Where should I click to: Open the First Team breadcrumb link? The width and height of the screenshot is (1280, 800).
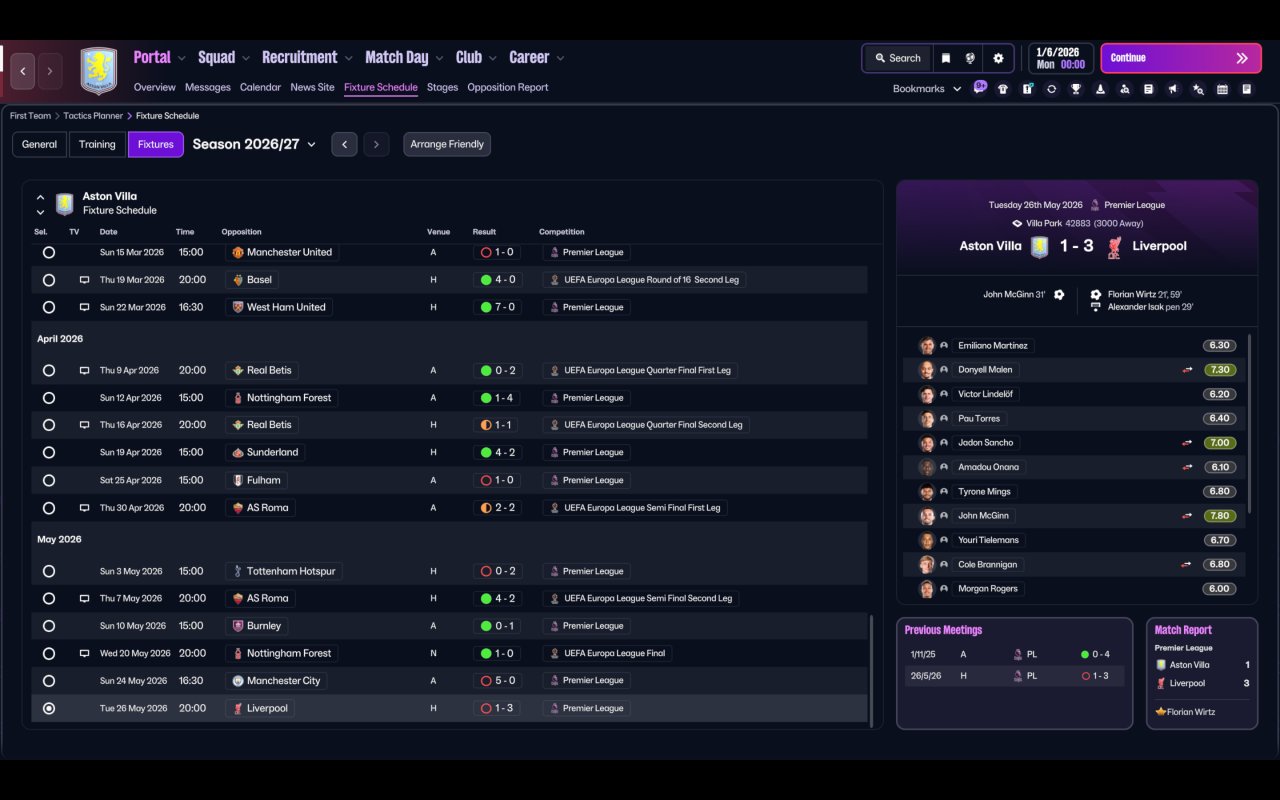click(x=31, y=116)
